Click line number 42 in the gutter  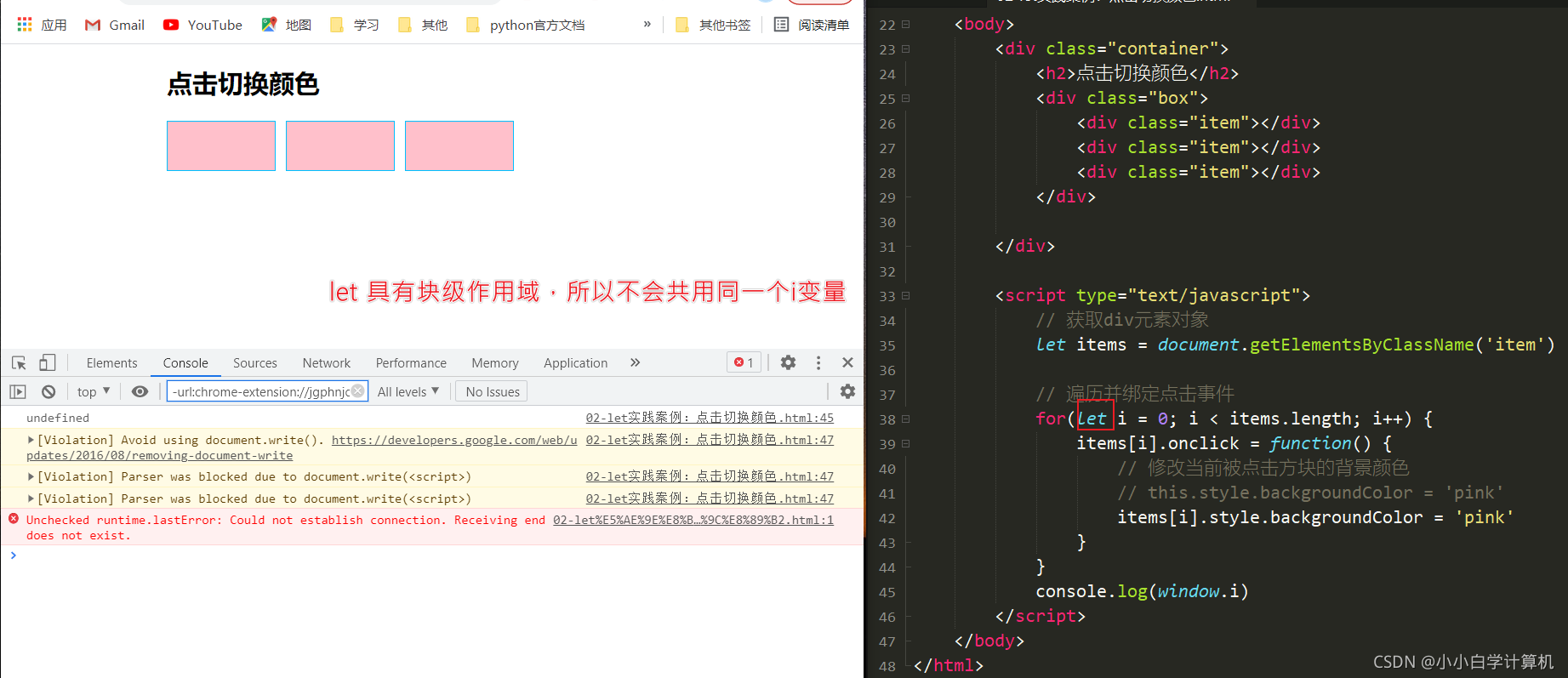coord(887,518)
